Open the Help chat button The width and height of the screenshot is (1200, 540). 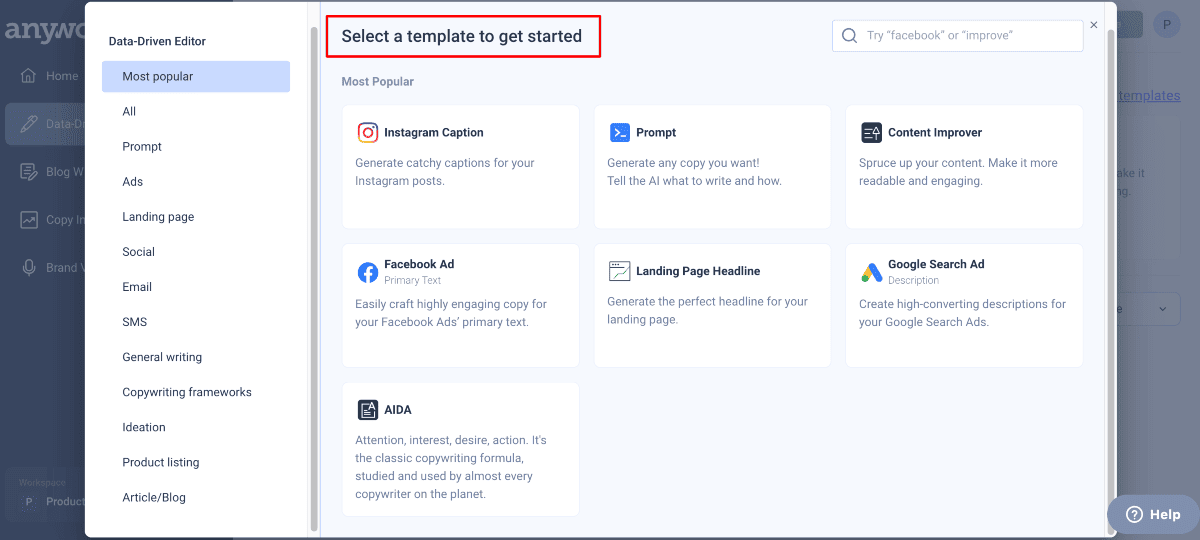[x=1153, y=514]
